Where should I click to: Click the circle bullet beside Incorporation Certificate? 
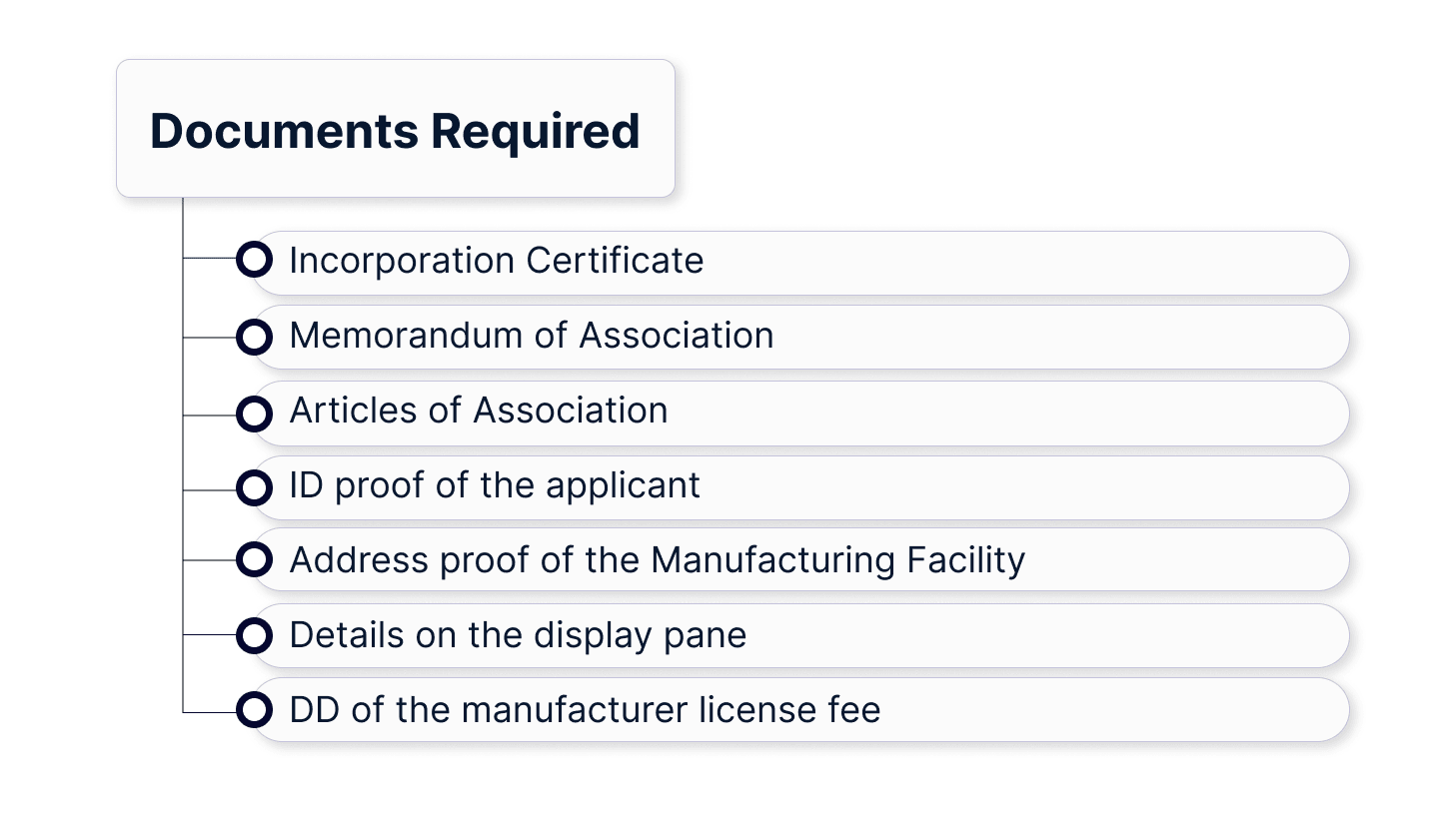(254, 260)
